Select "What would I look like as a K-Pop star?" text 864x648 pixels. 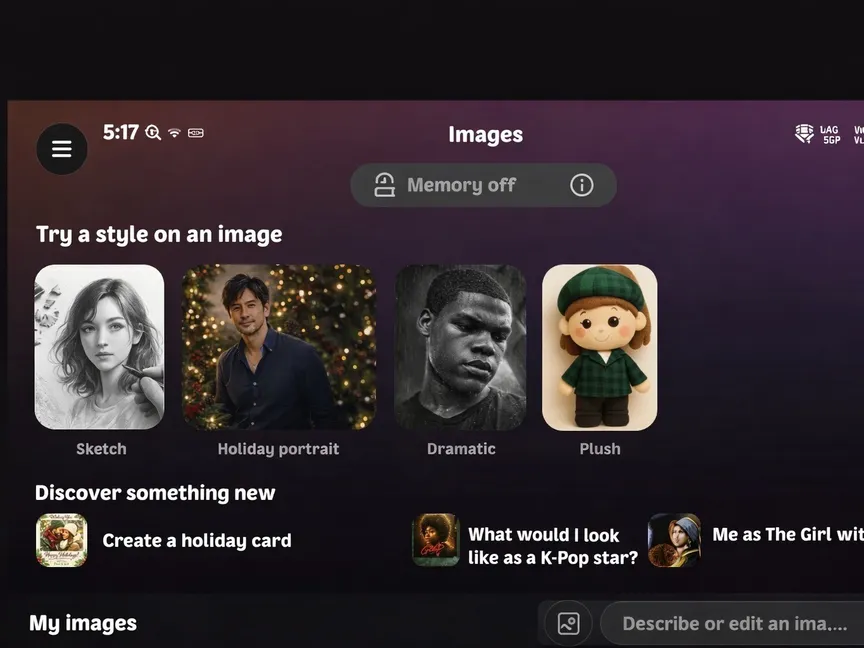(552, 546)
